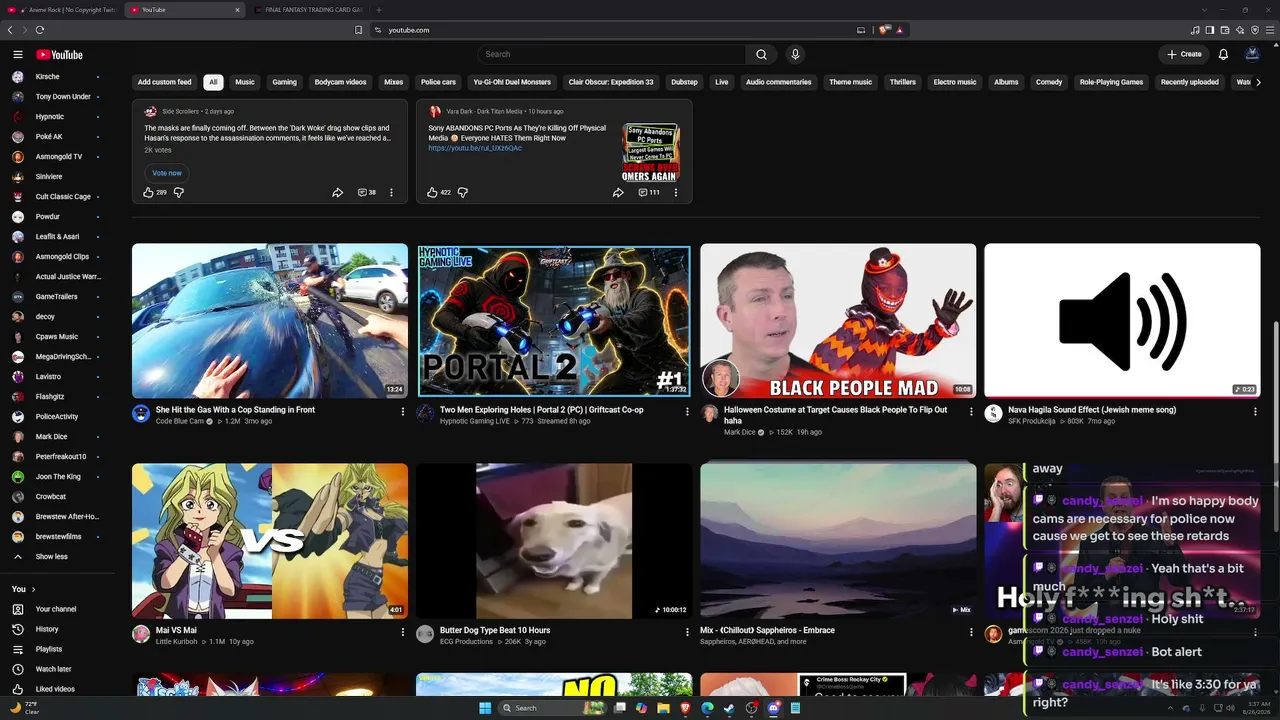Open the youtu.be link in Vara Dark post

point(475,148)
